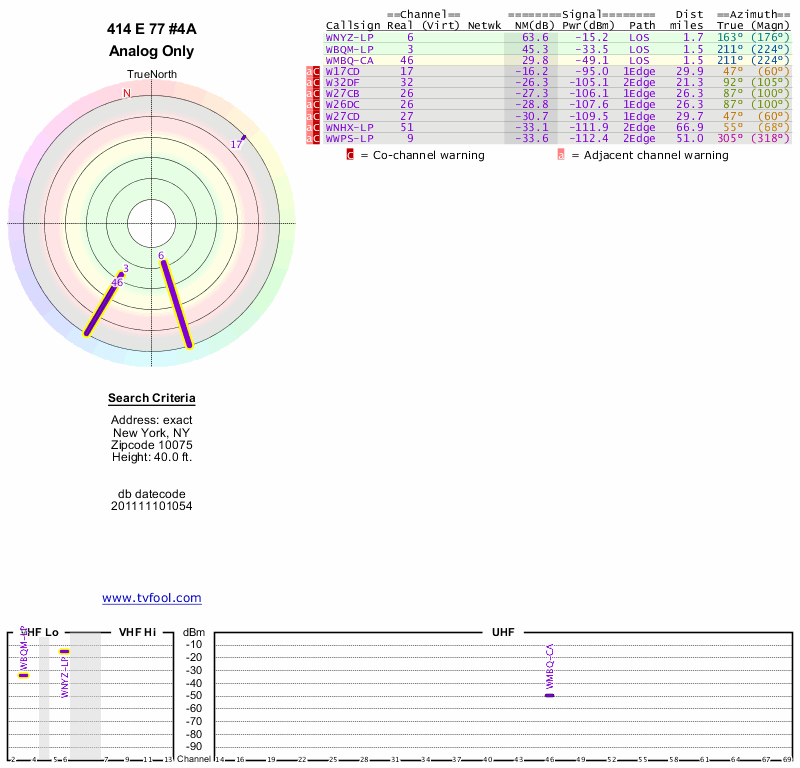Click the co-channel warning icon beside W17CD
Image resolution: width=800 pixels, height=768 pixels.
click(317, 72)
